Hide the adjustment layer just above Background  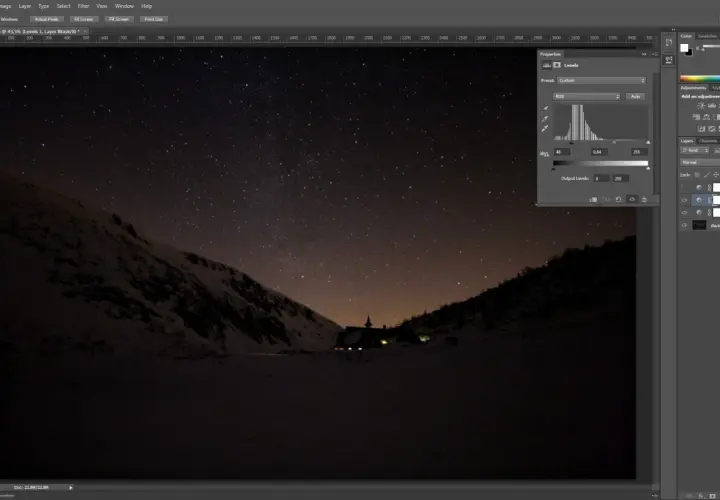click(x=685, y=213)
